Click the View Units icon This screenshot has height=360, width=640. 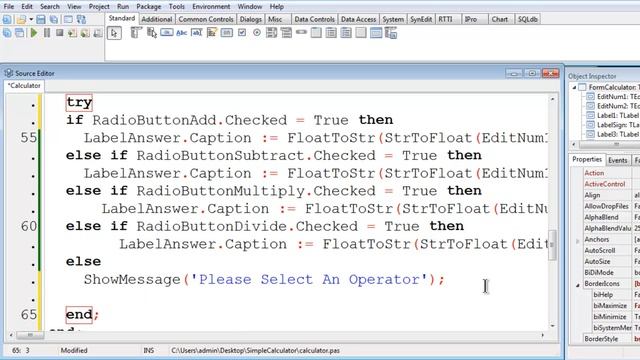(x=7, y=33)
